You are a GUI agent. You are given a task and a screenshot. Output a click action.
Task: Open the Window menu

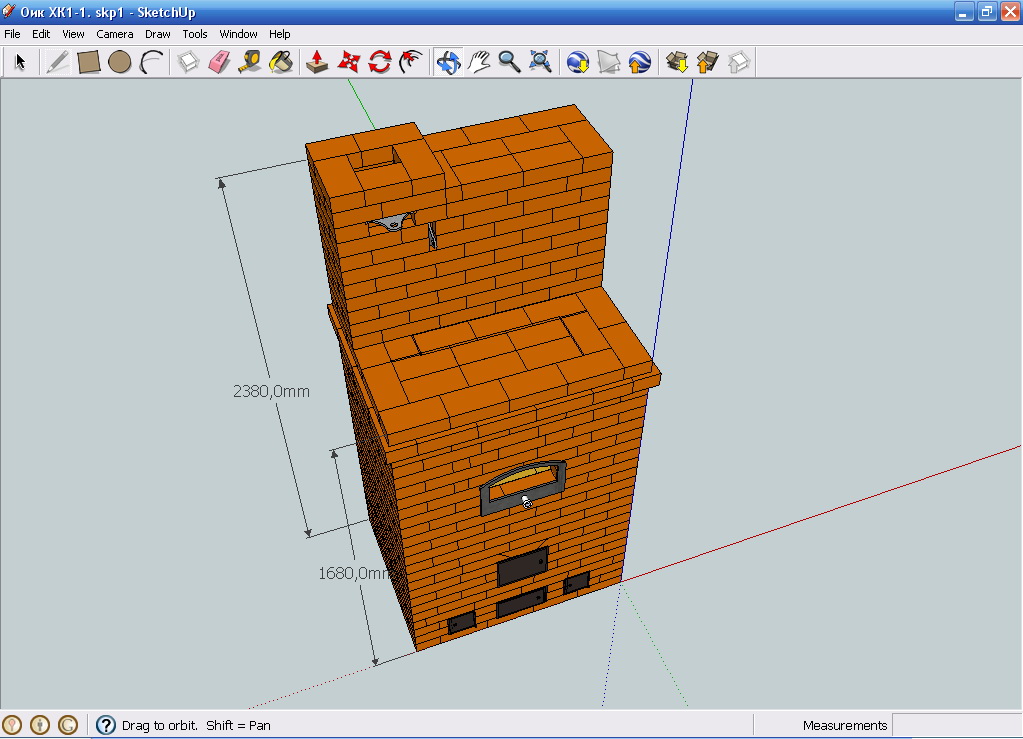point(239,34)
